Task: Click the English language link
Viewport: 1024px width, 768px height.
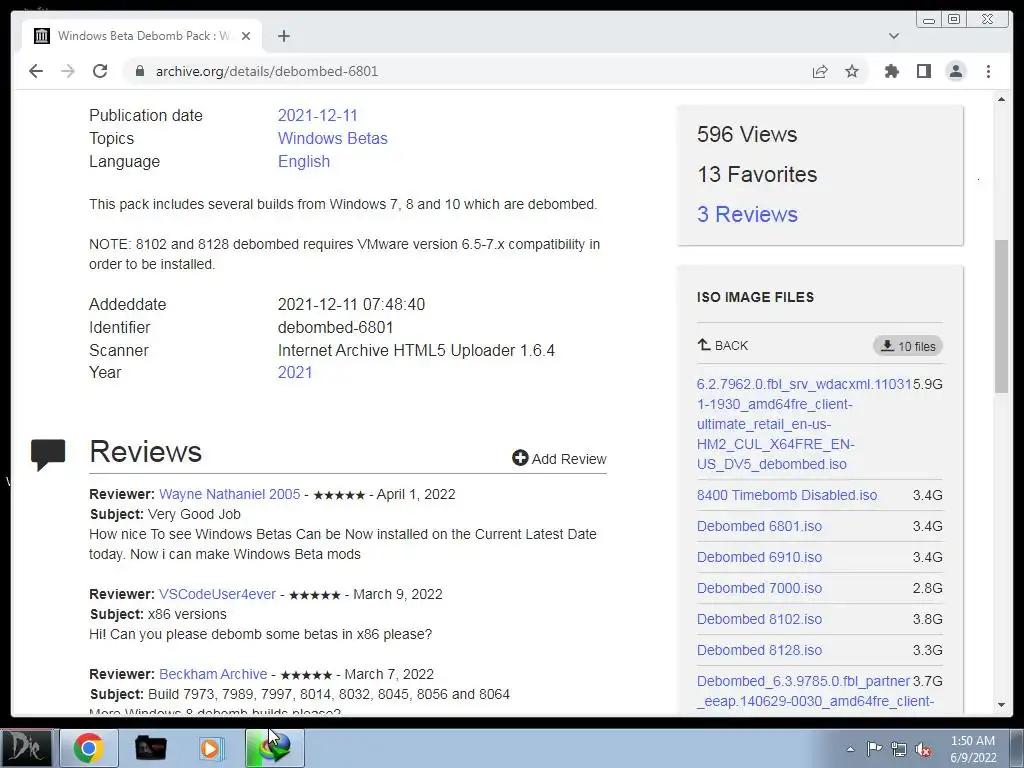Action: point(304,161)
